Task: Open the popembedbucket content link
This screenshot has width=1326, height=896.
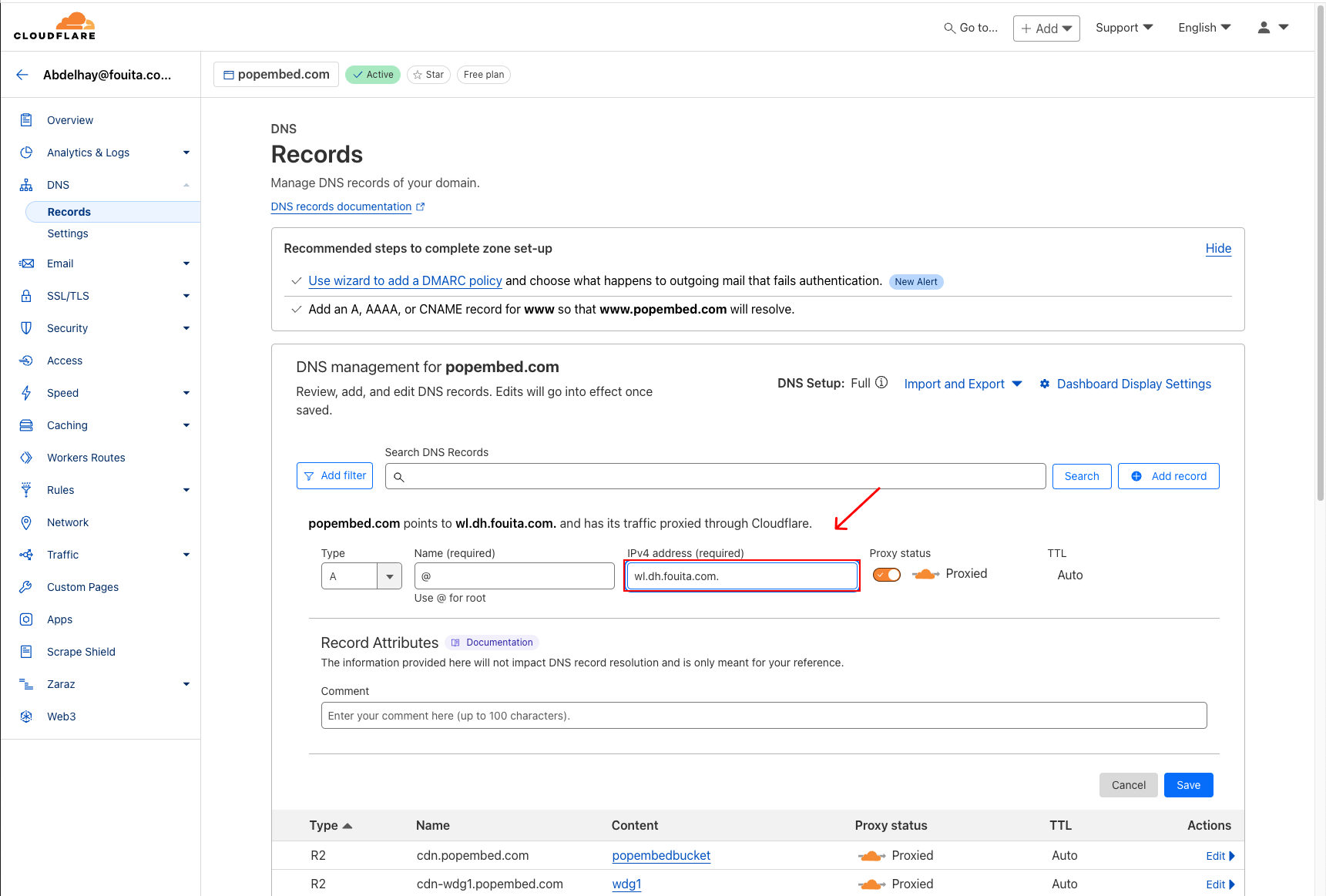Action: [661, 855]
